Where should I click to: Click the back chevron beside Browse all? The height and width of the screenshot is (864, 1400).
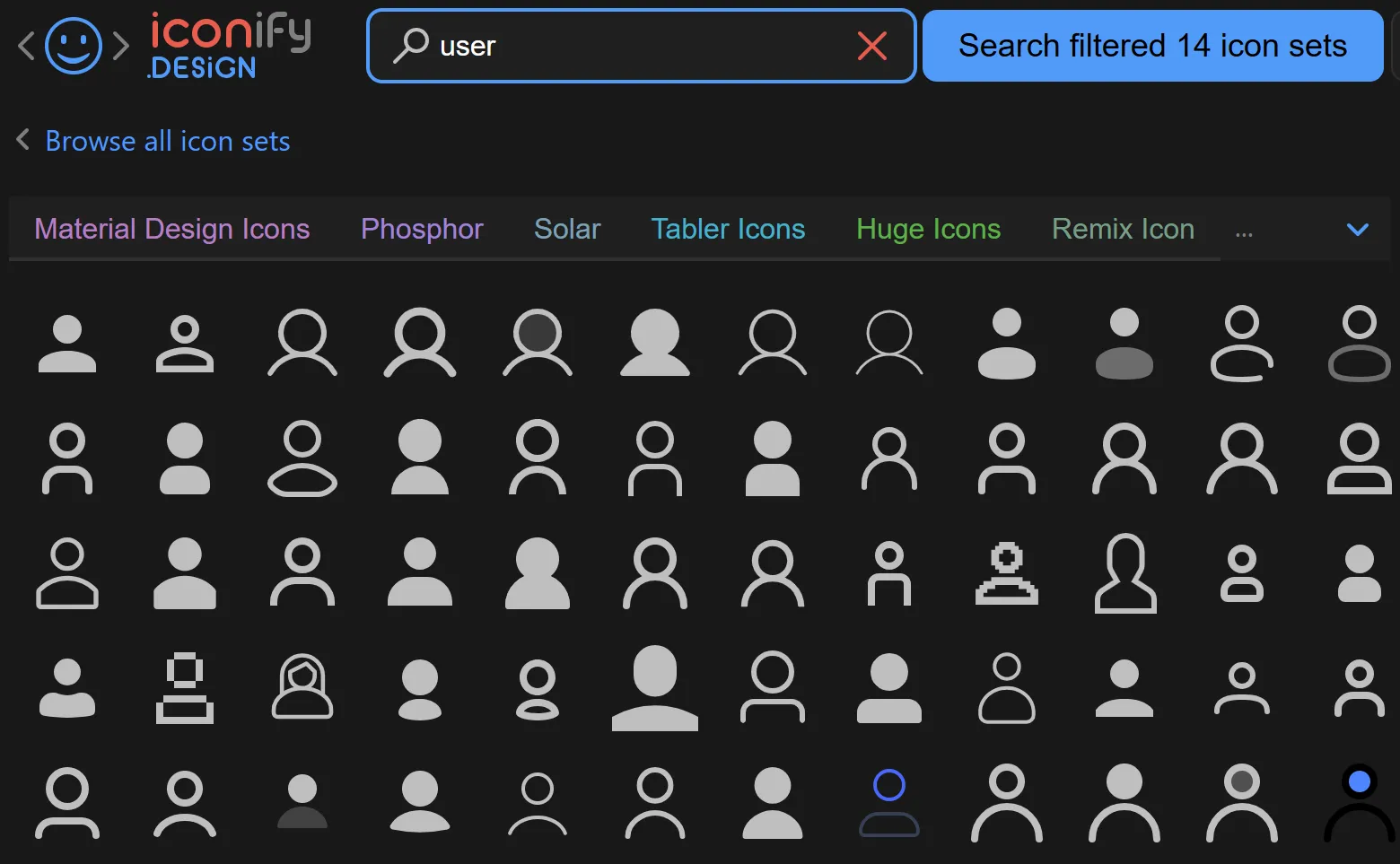pos(23,140)
